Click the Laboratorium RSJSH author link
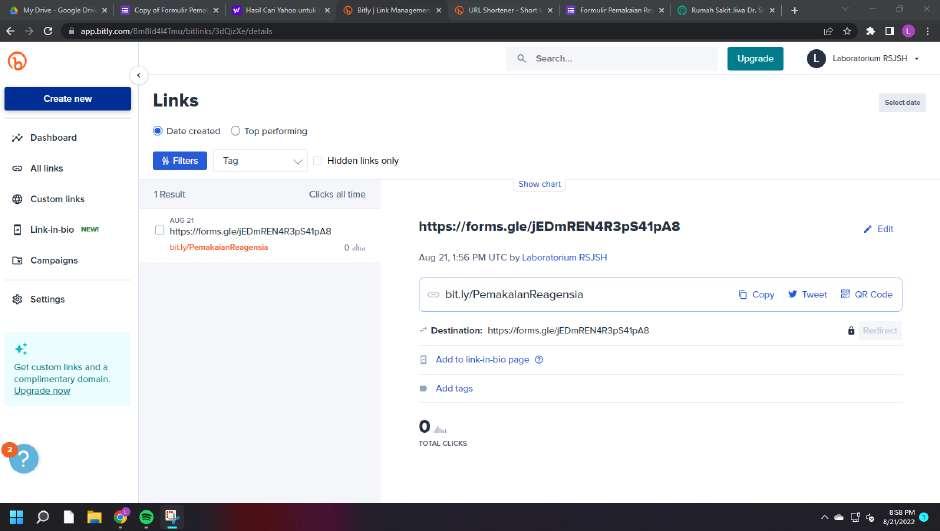This screenshot has width=940, height=531. (564, 258)
